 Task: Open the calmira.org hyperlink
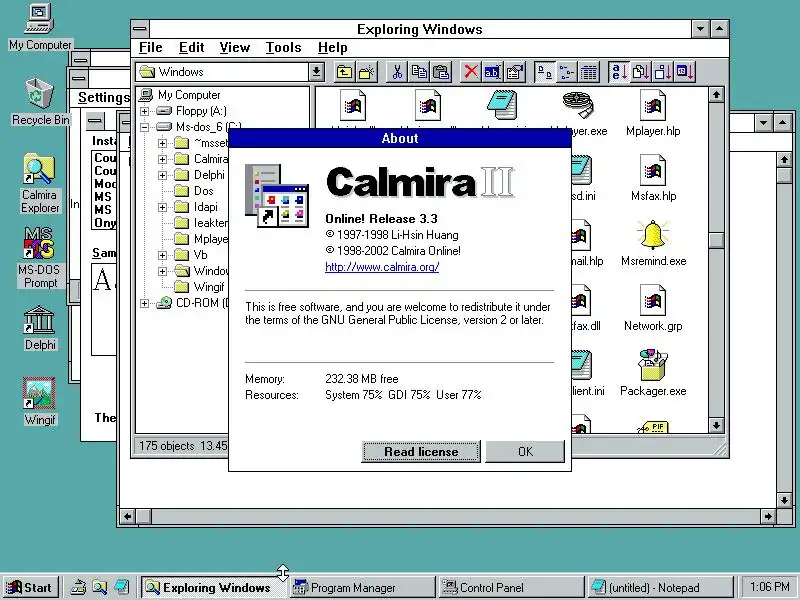coord(382,267)
